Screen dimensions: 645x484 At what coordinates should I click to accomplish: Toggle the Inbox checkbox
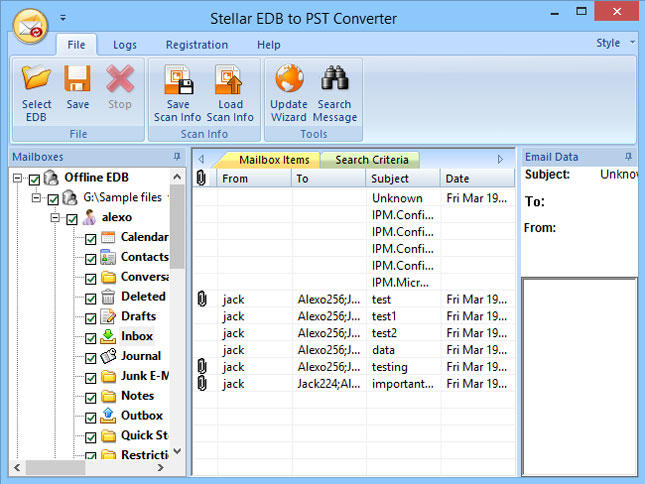pyautogui.click(x=90, y=338)
